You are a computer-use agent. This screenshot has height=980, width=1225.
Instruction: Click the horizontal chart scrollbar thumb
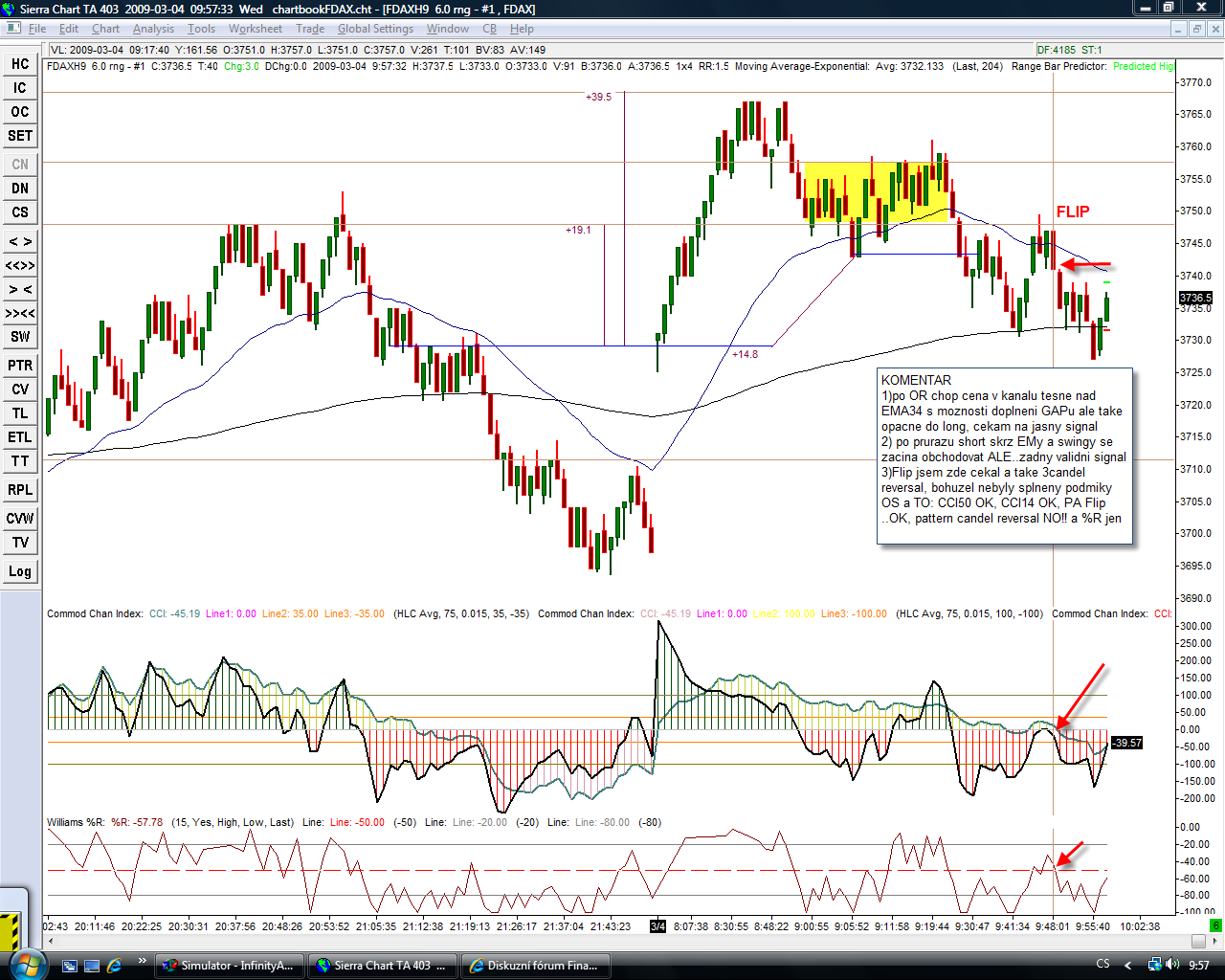[x=1198, y=941]
